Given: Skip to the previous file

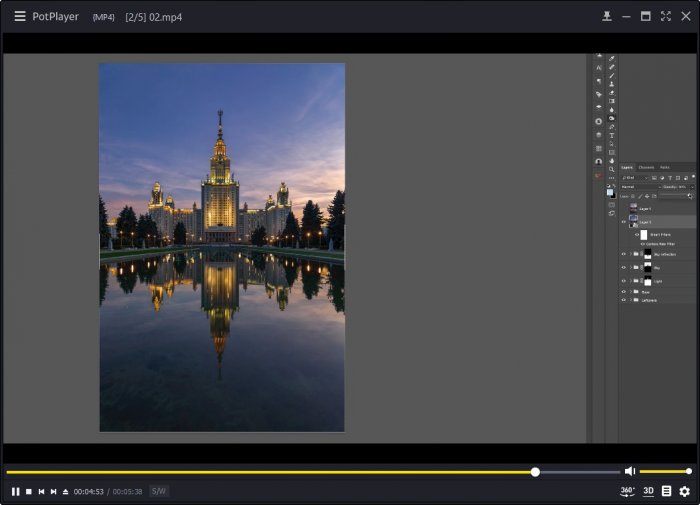Looking at the screenshot, I should (x=41, y=492).
